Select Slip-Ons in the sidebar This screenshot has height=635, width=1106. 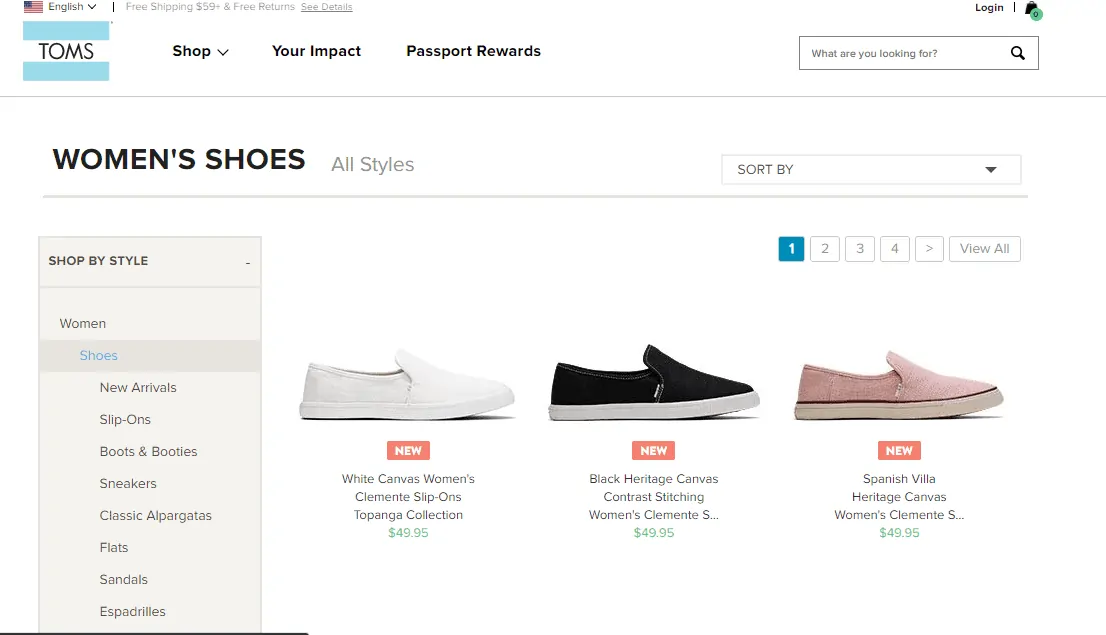tap(125, 419)
